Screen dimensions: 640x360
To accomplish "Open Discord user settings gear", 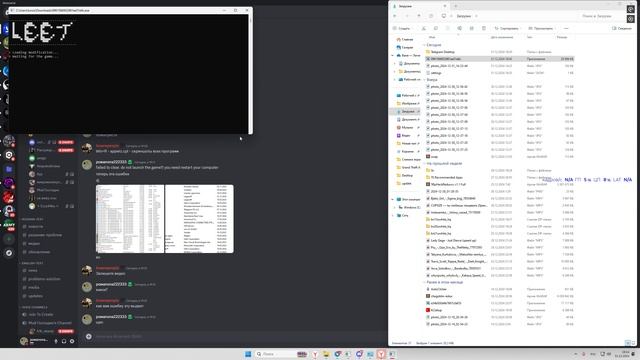I will [72, 341].
